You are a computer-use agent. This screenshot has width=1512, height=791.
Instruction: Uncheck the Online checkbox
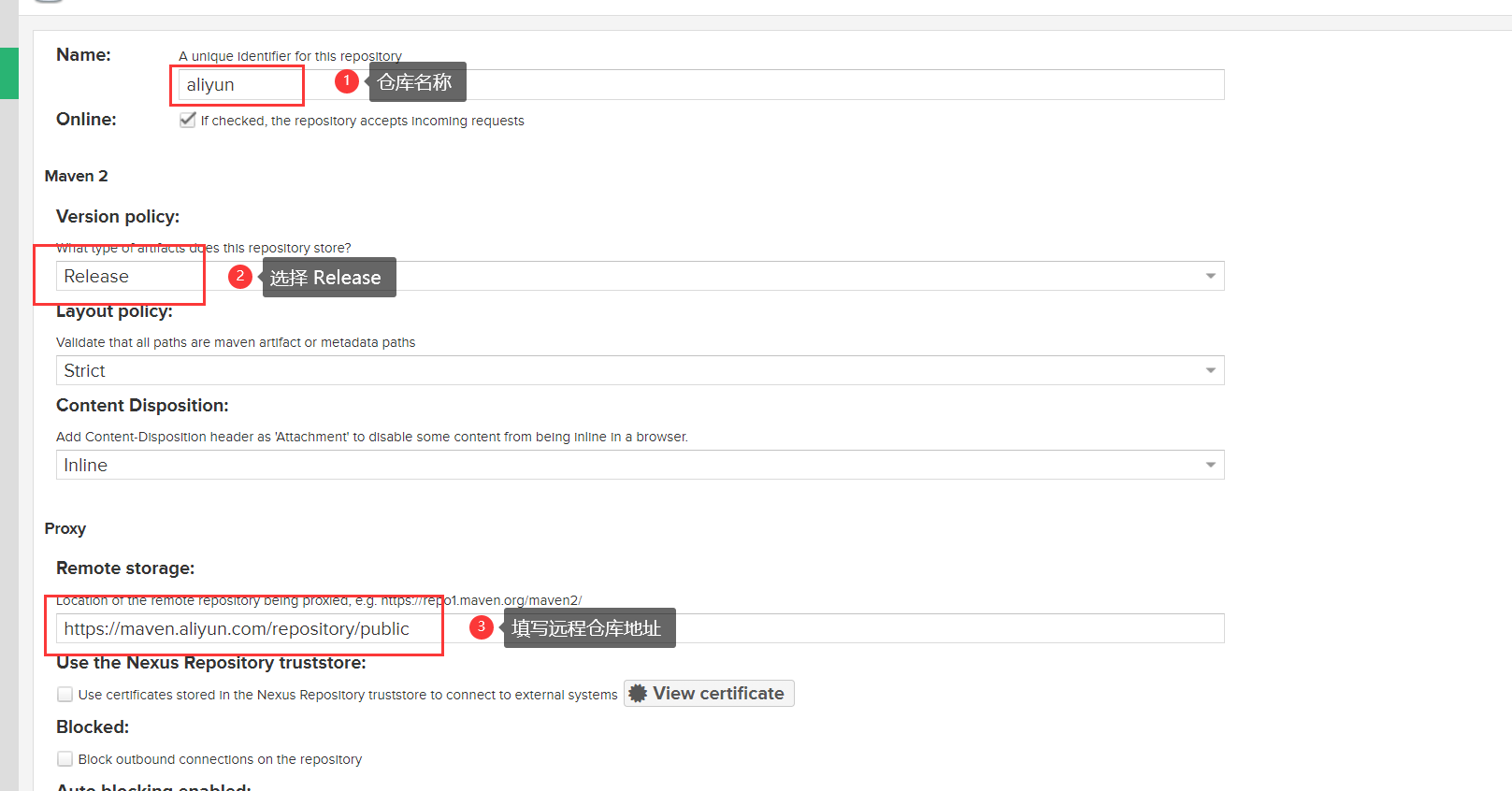point(188,120)
